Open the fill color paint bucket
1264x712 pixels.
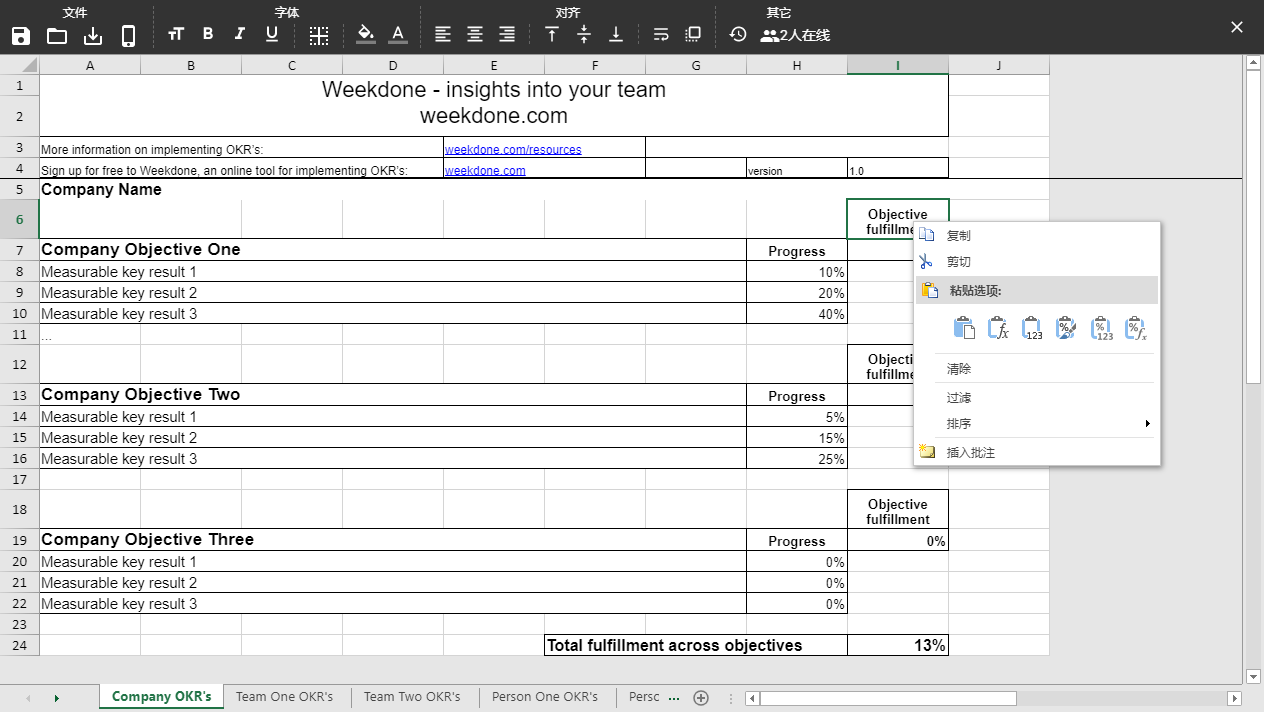366,35
